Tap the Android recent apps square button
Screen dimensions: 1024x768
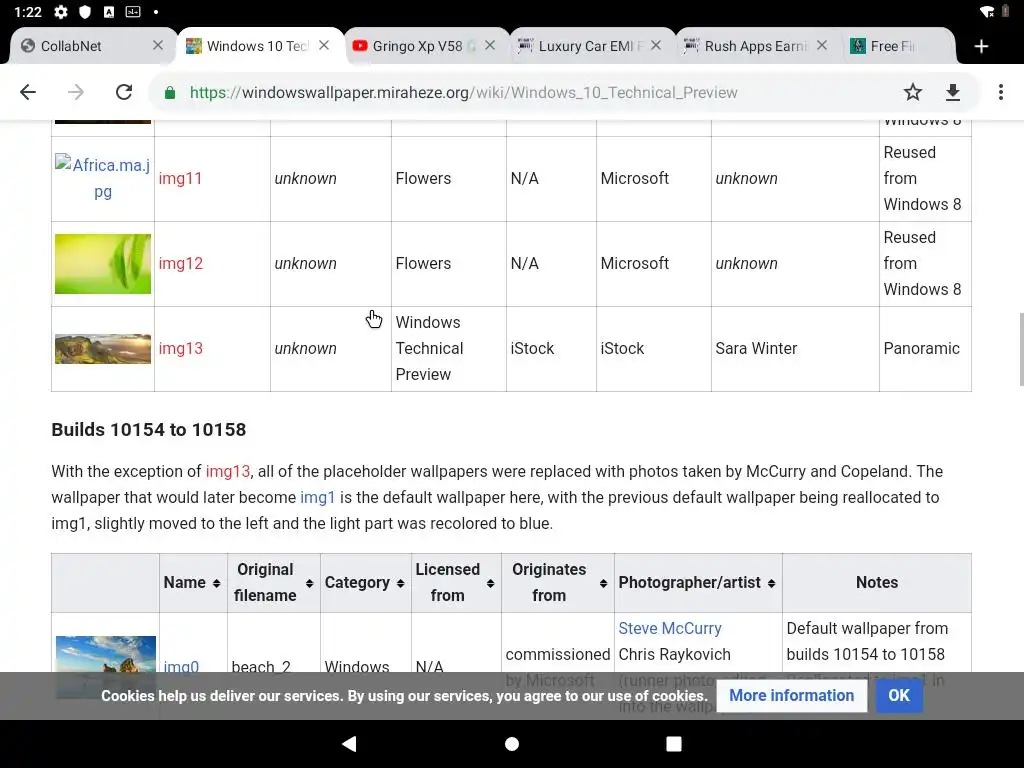pos(673,743)
